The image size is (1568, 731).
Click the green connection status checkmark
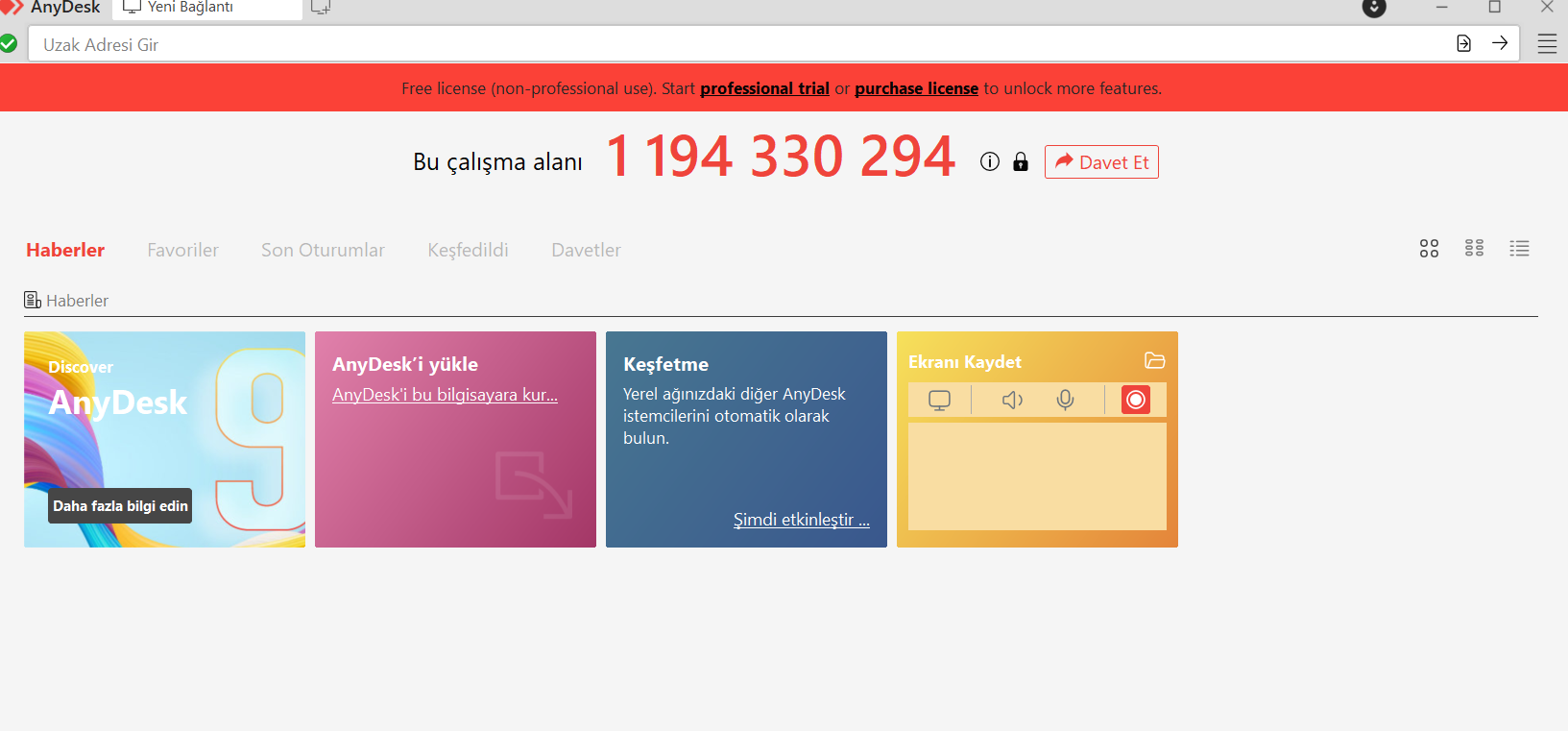tap(9, 43)
